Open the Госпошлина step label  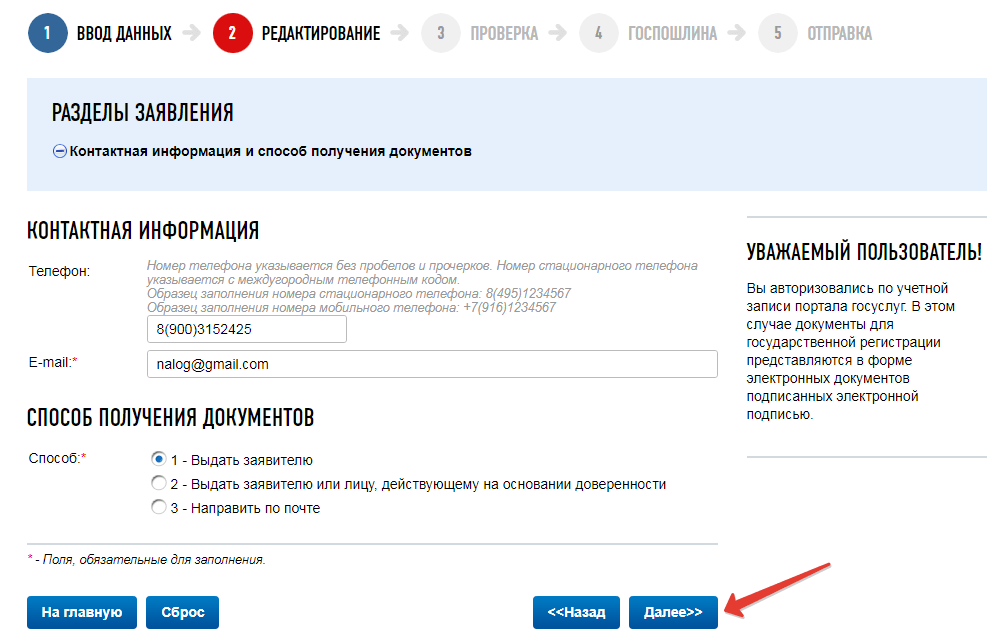[x=672, y=33]
